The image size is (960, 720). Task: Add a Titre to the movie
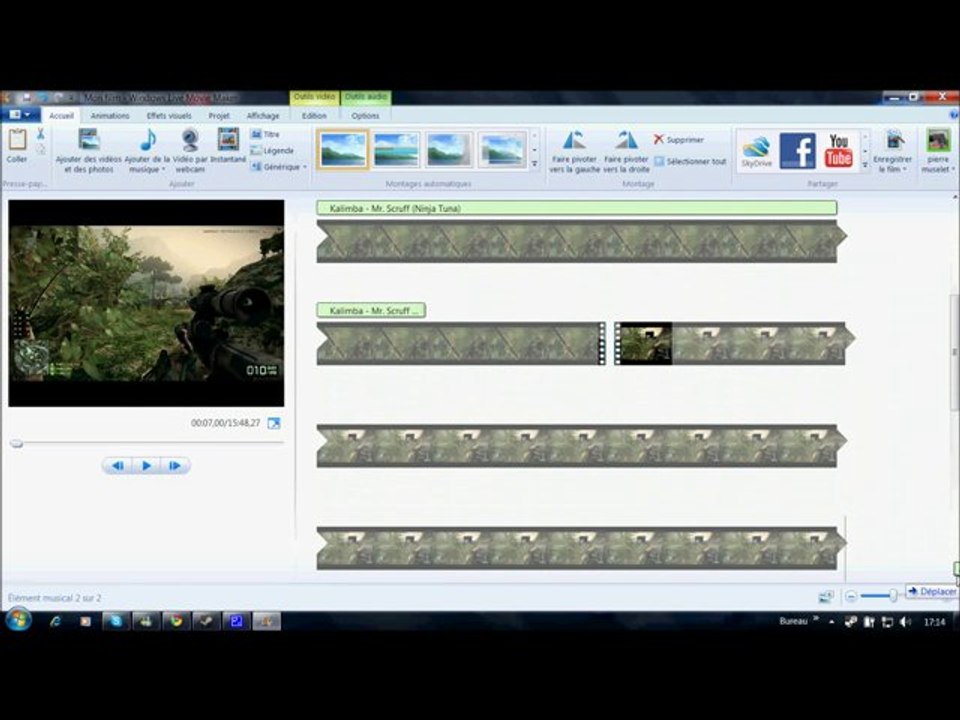(266, 134)
